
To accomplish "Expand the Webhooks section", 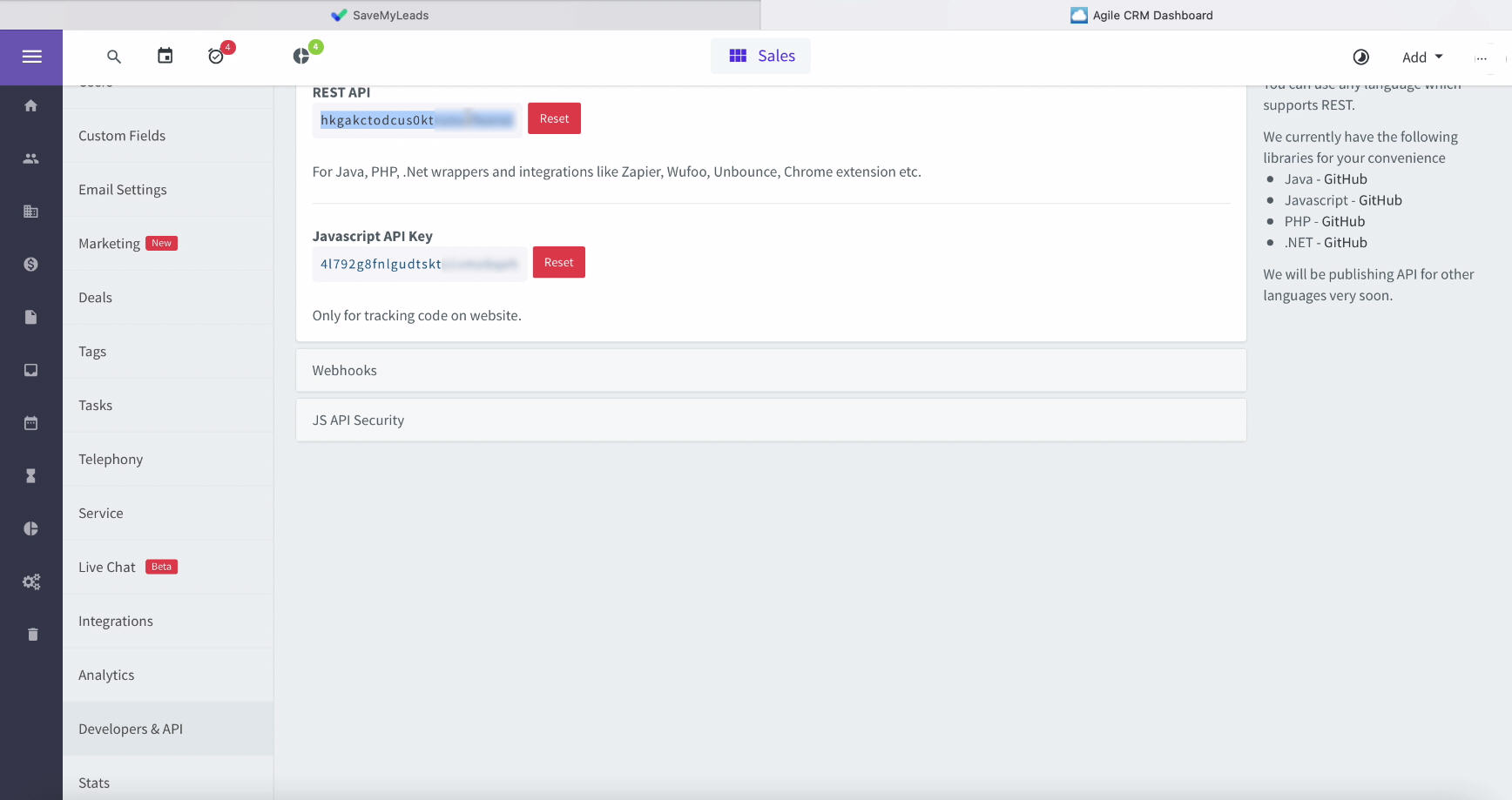I will [771, 371].
